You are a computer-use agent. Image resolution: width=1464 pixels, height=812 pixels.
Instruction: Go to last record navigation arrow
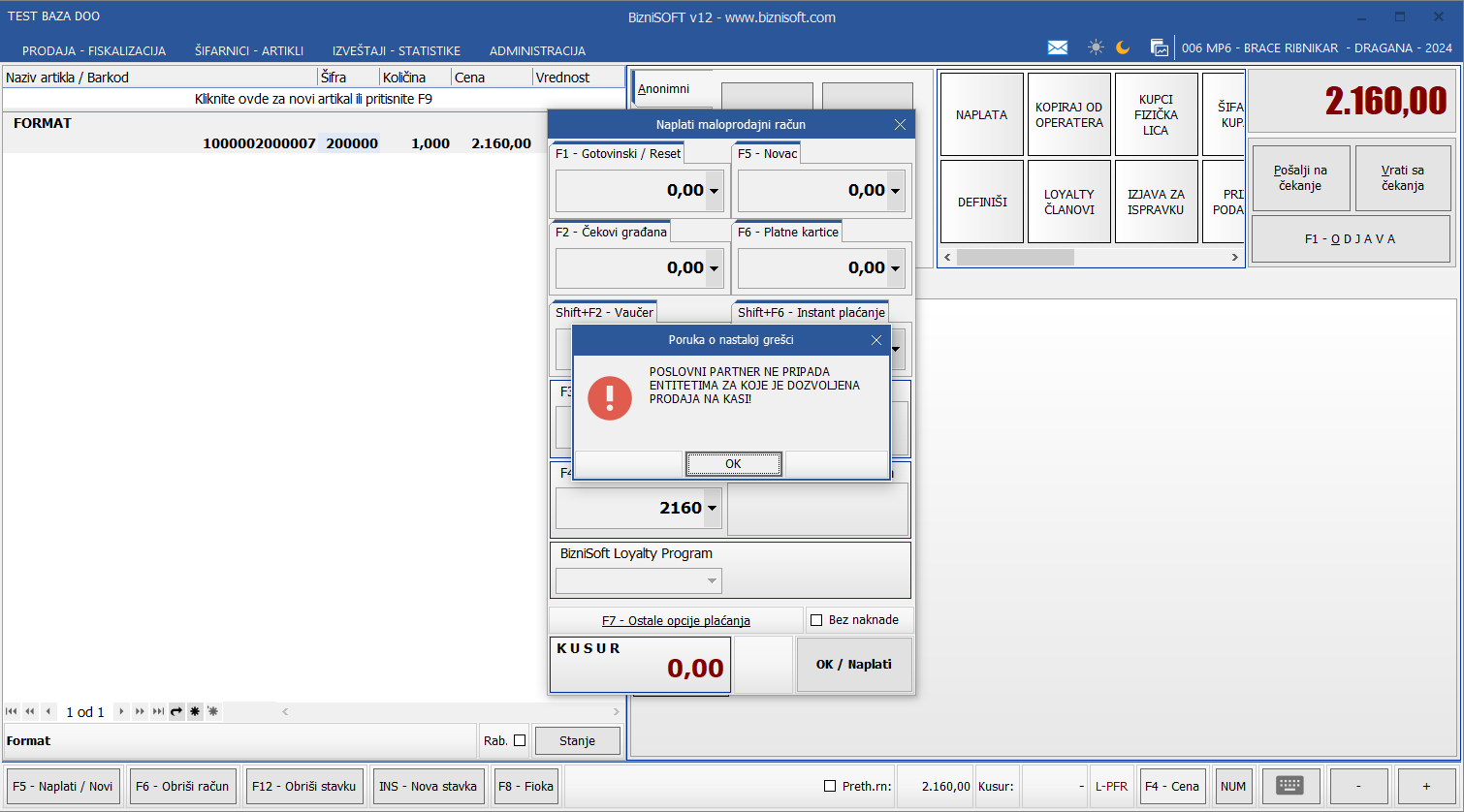point(158,711)
